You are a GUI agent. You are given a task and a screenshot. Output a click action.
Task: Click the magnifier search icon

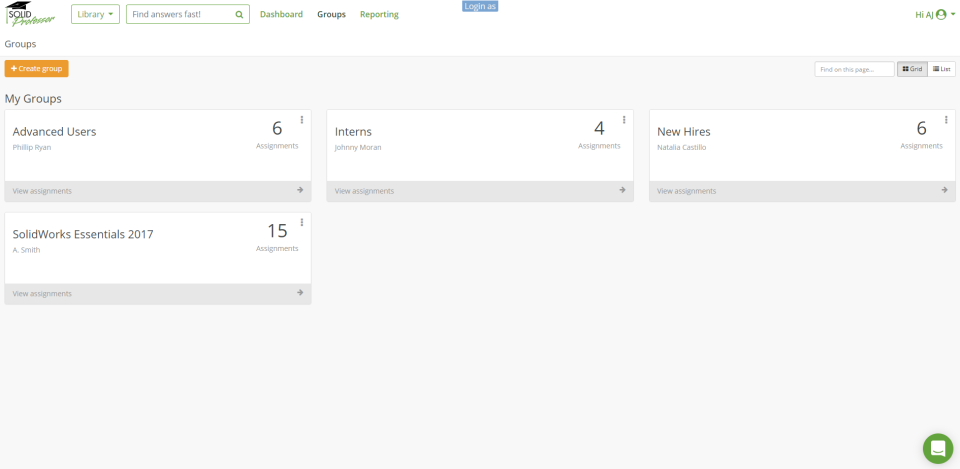click(x=239, y=14)
